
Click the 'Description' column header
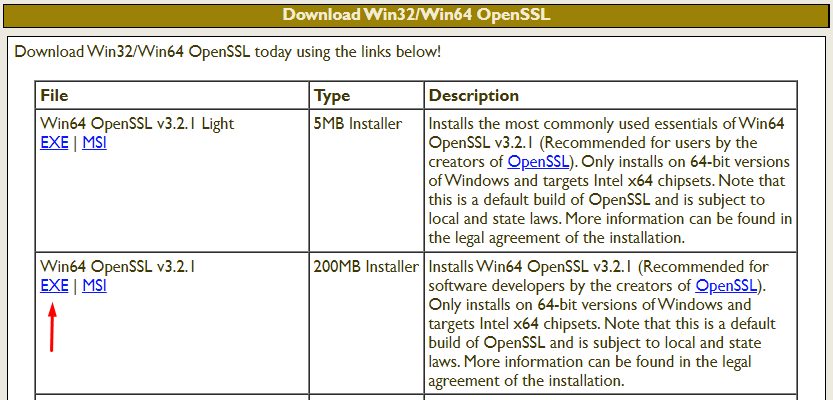click(x=611, y=96)
